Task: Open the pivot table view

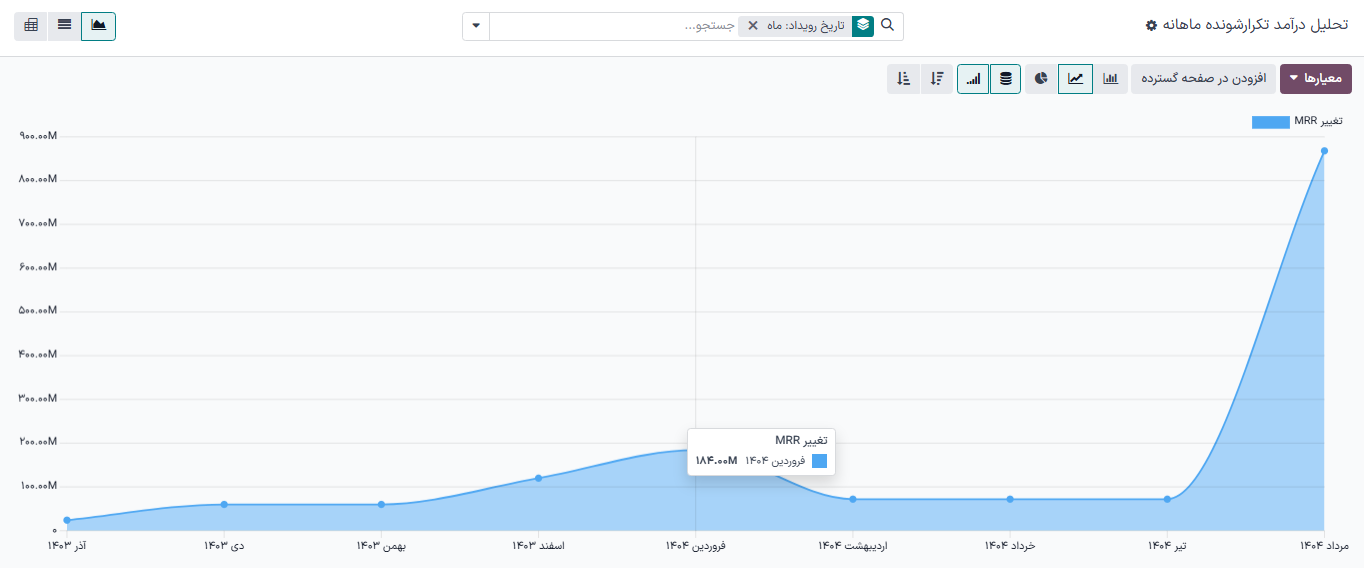Action: pos(31,26)
